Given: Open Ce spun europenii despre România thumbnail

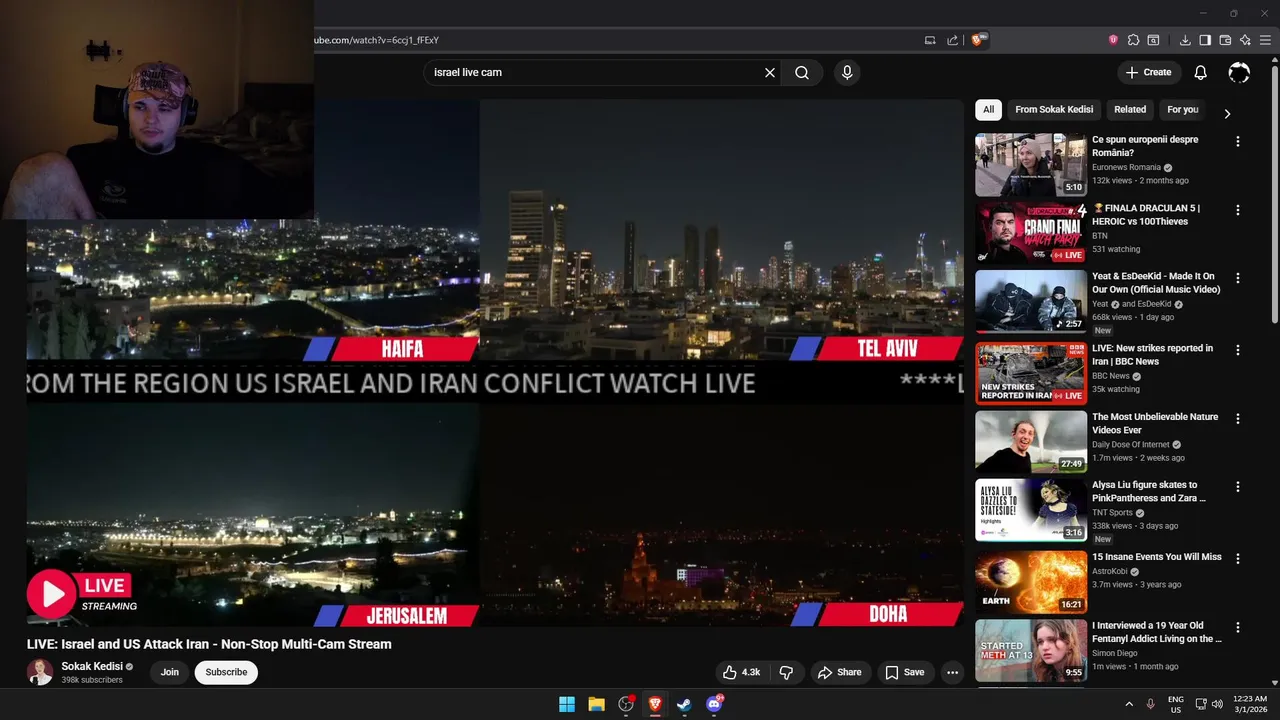Looking at the screenshot, I should point(1030,165).
